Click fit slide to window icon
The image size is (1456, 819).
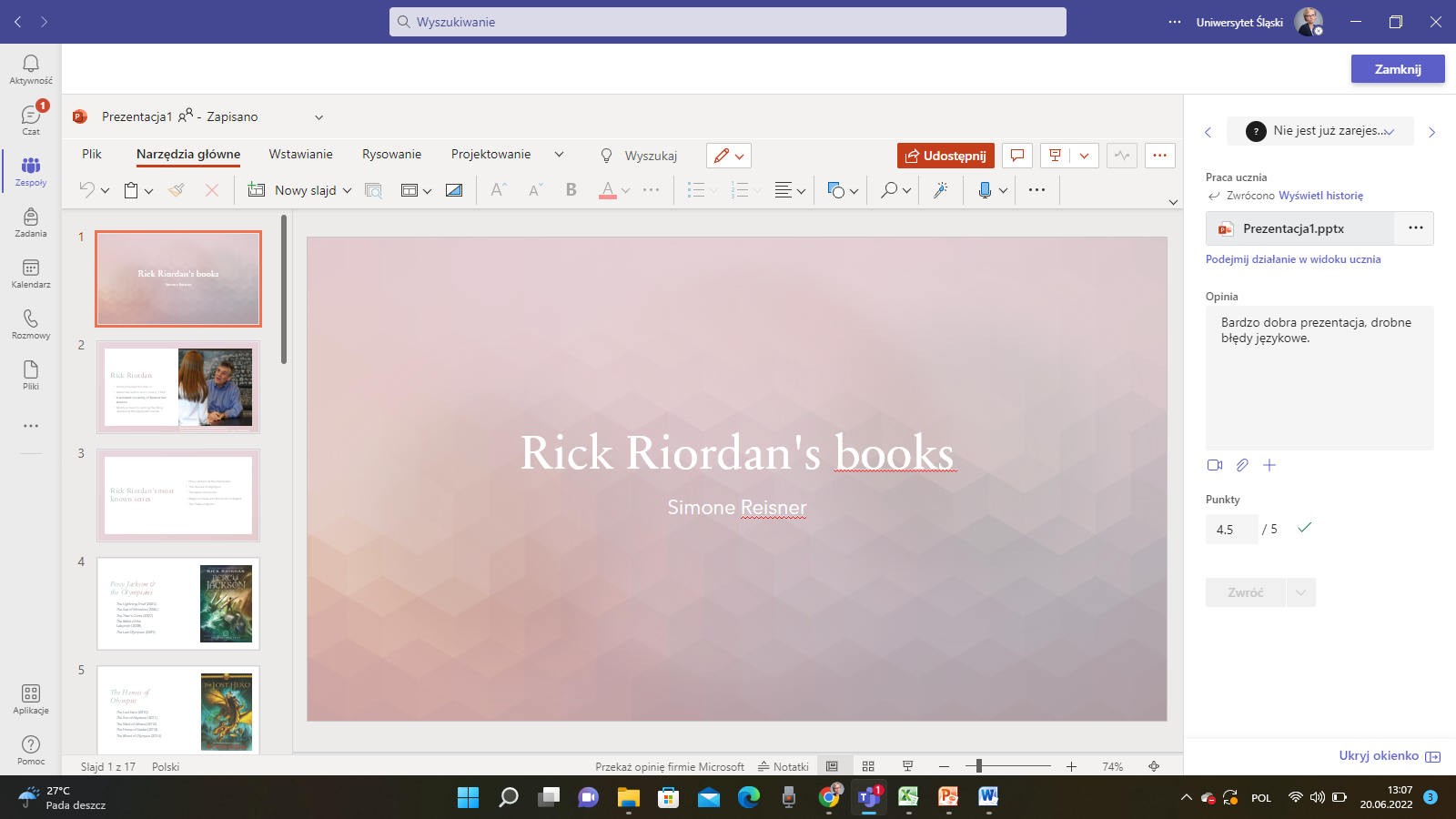(x=1154, y=766)
